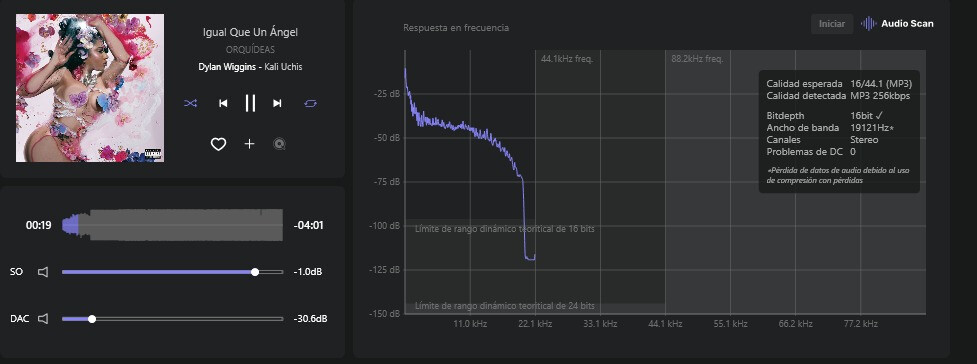Screen dimensions: 977x364
Task: Open the ORQUÍDEAS album cover art
Action: click(90, 88)
